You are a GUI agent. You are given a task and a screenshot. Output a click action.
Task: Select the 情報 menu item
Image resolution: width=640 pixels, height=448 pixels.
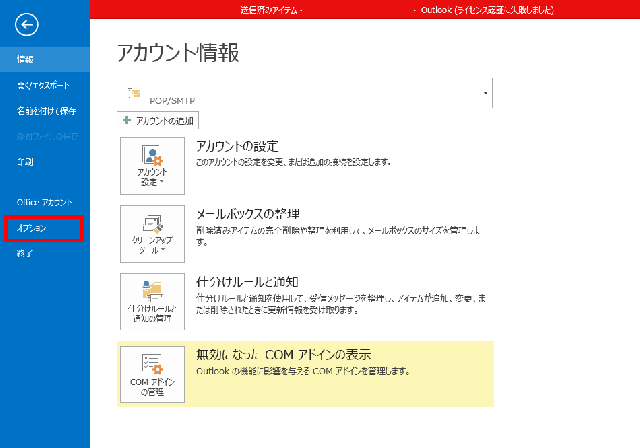45,60
